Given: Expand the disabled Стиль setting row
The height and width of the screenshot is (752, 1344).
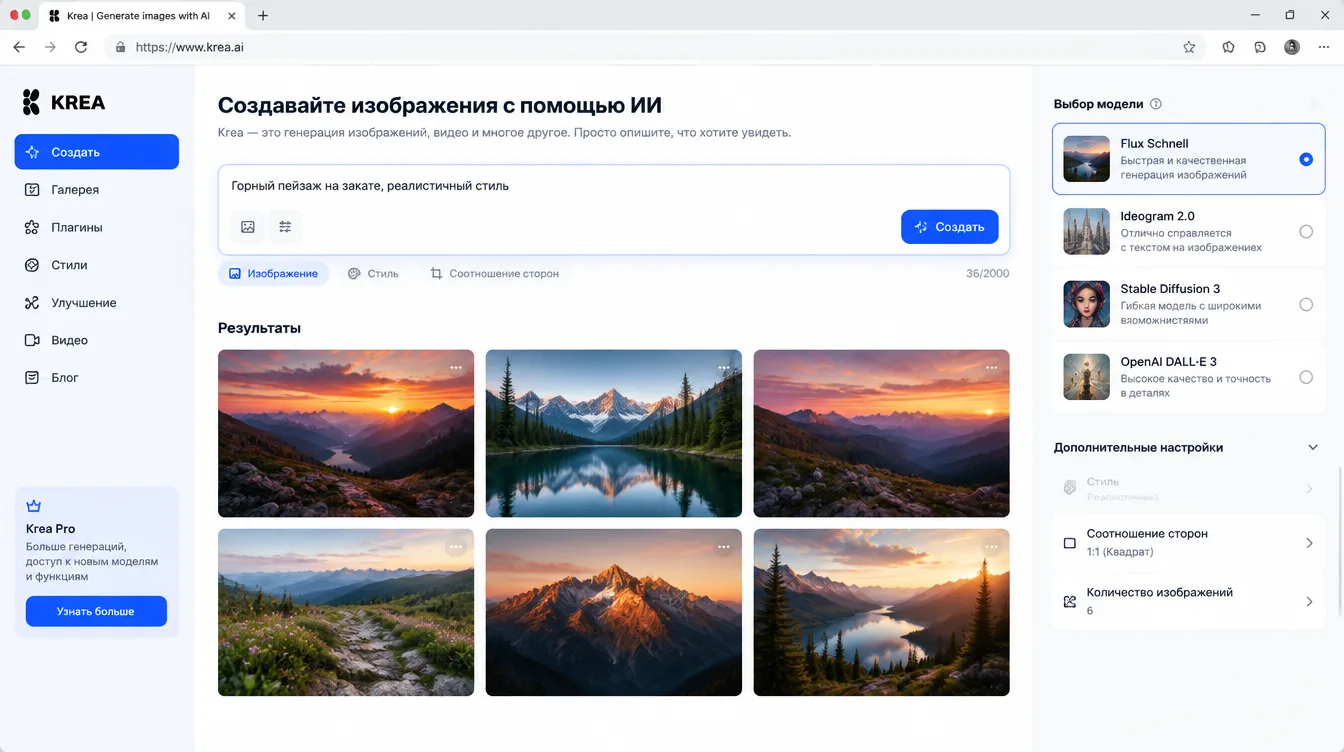Looking at the screenshot, I should click(x=1189, y=489).
